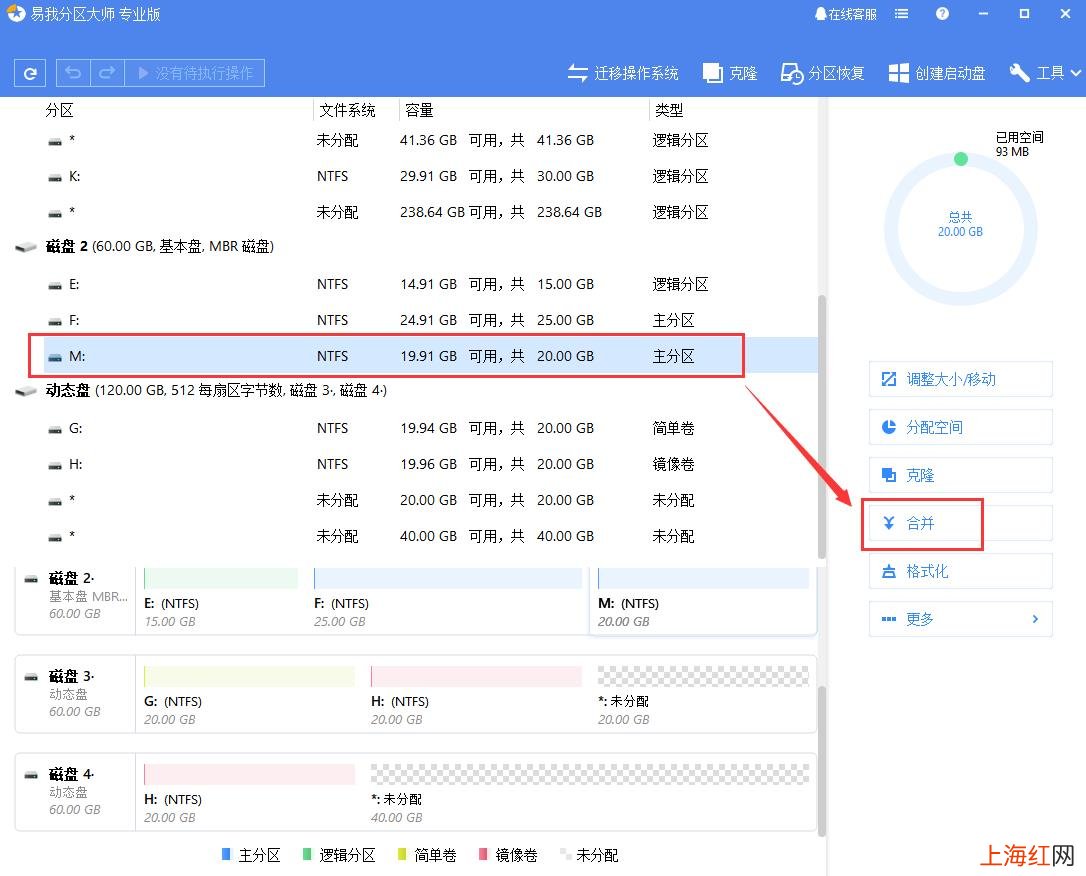The width and height of the screenshot is (1086, 876).
Task: Select the K: partition row
Action: click(429, 176)
